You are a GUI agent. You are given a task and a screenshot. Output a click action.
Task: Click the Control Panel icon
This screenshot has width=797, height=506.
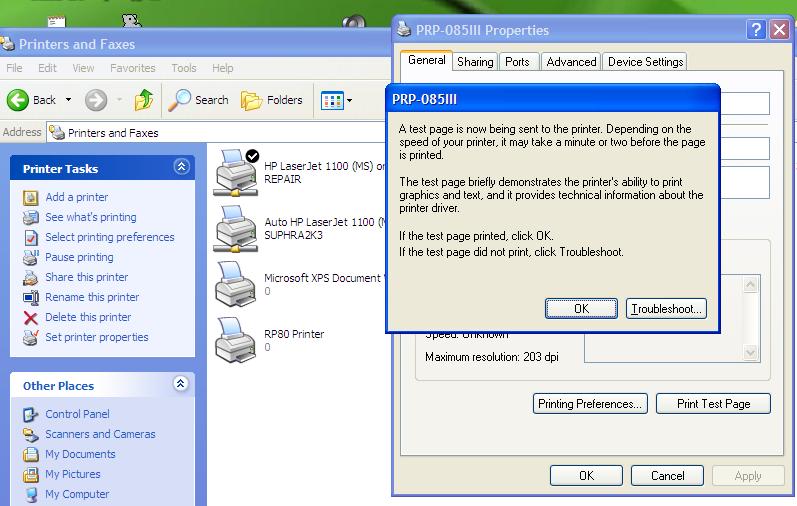pos(30,414)
